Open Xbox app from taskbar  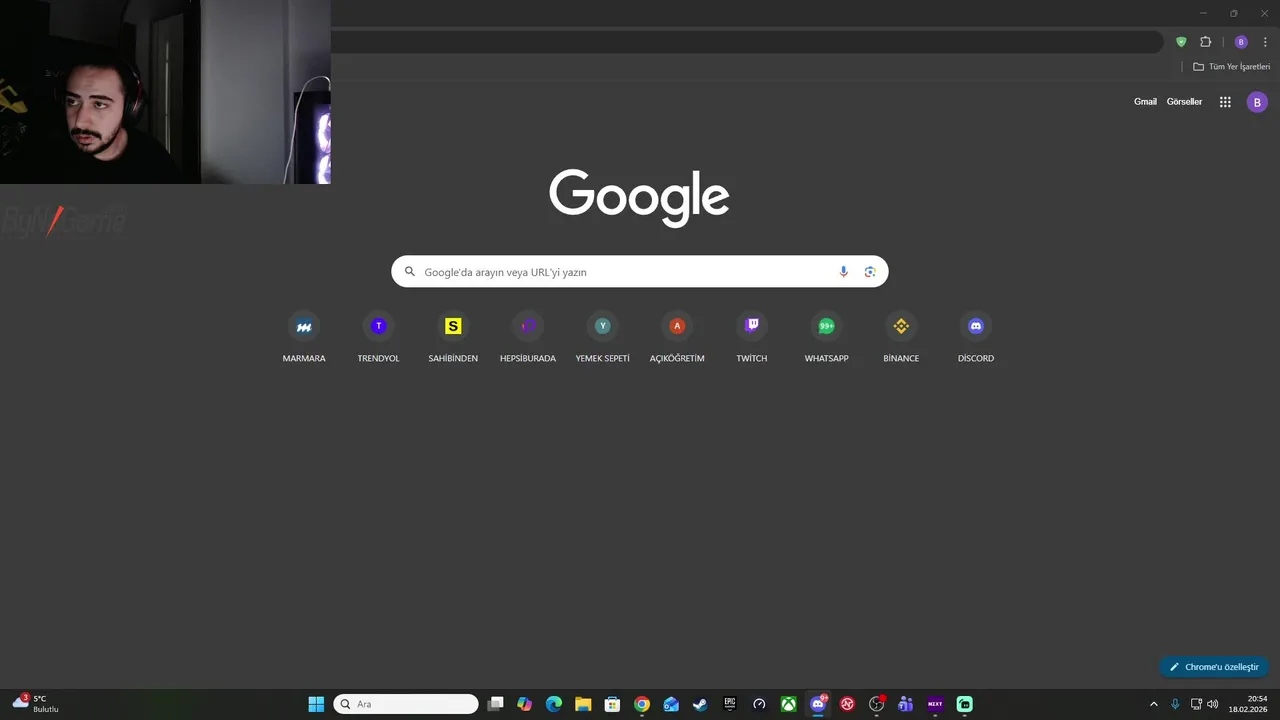(788, 704)
